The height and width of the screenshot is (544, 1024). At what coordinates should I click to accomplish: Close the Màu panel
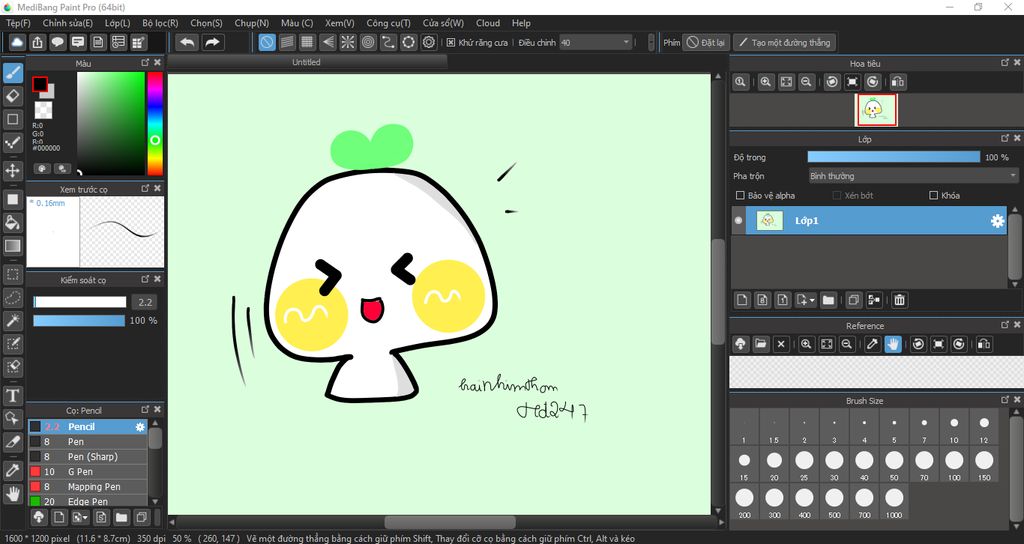[157, 63]
